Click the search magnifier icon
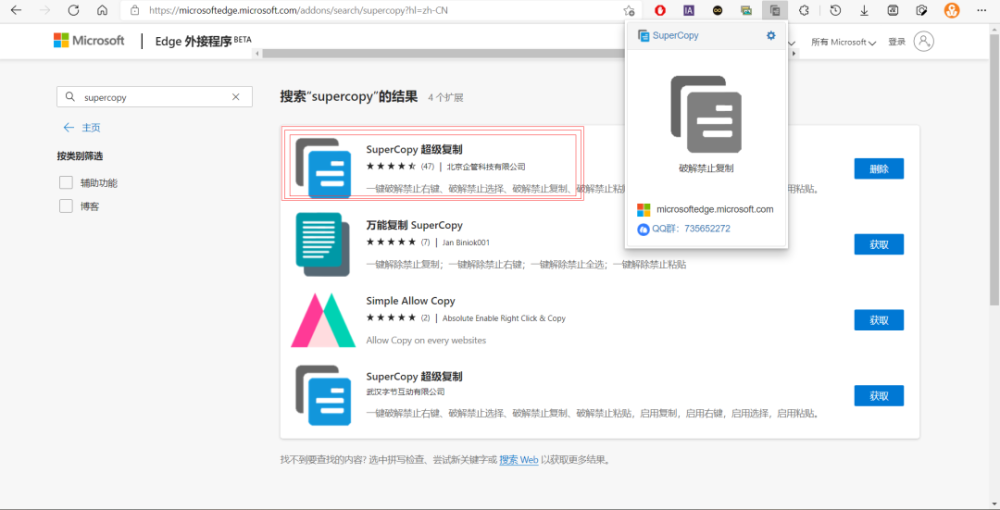The height and width of the screenshot is (510, 1000). (70, 97)
